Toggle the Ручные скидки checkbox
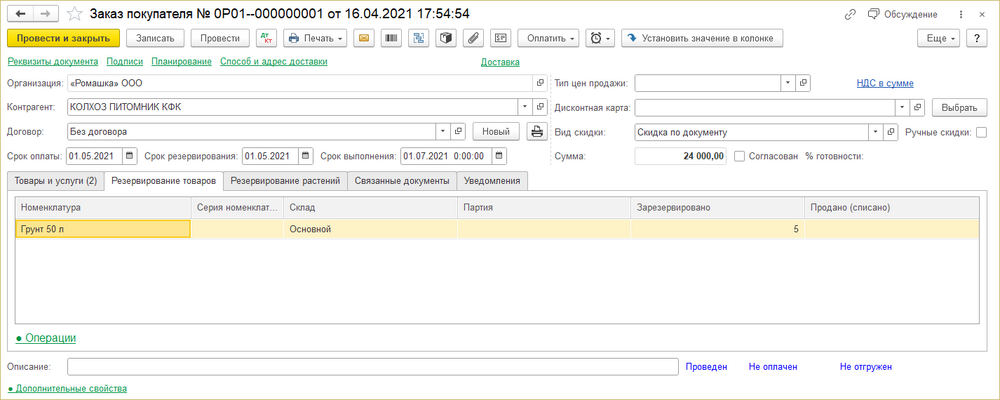The width and height of the screenshot is (1000, 400). 981,132
